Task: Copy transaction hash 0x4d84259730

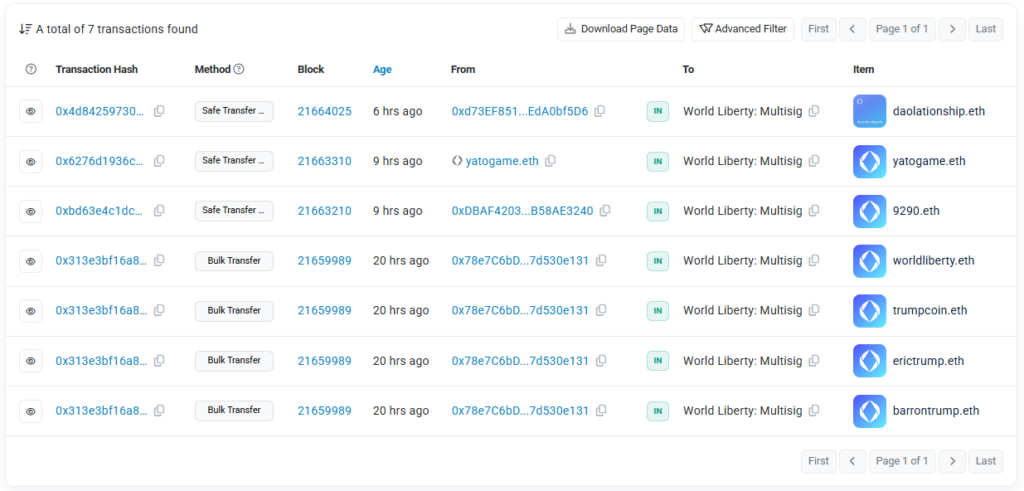Action: tap(159, 112)
